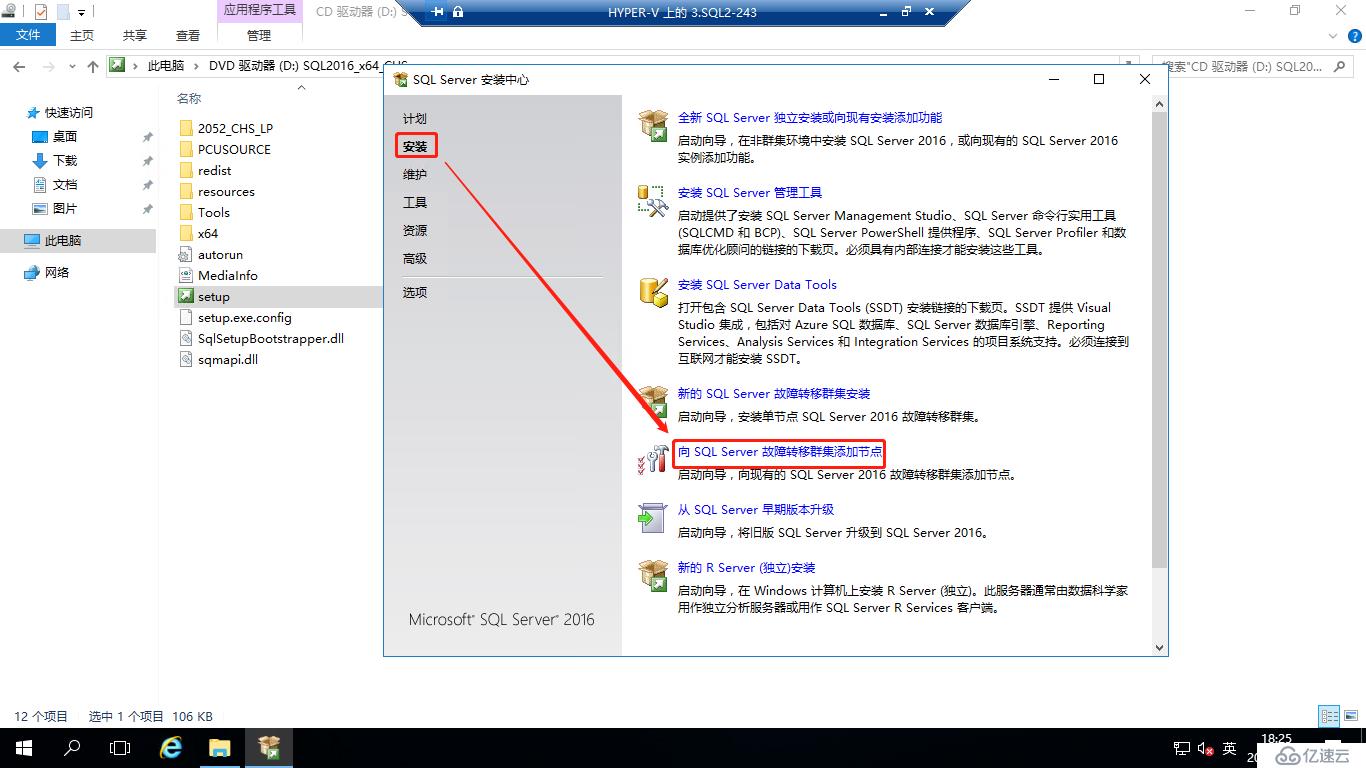This screenshot has width=1366, height=768.
Task: Select 工具 in installation center sidebar
Action: tap(415, 203)
